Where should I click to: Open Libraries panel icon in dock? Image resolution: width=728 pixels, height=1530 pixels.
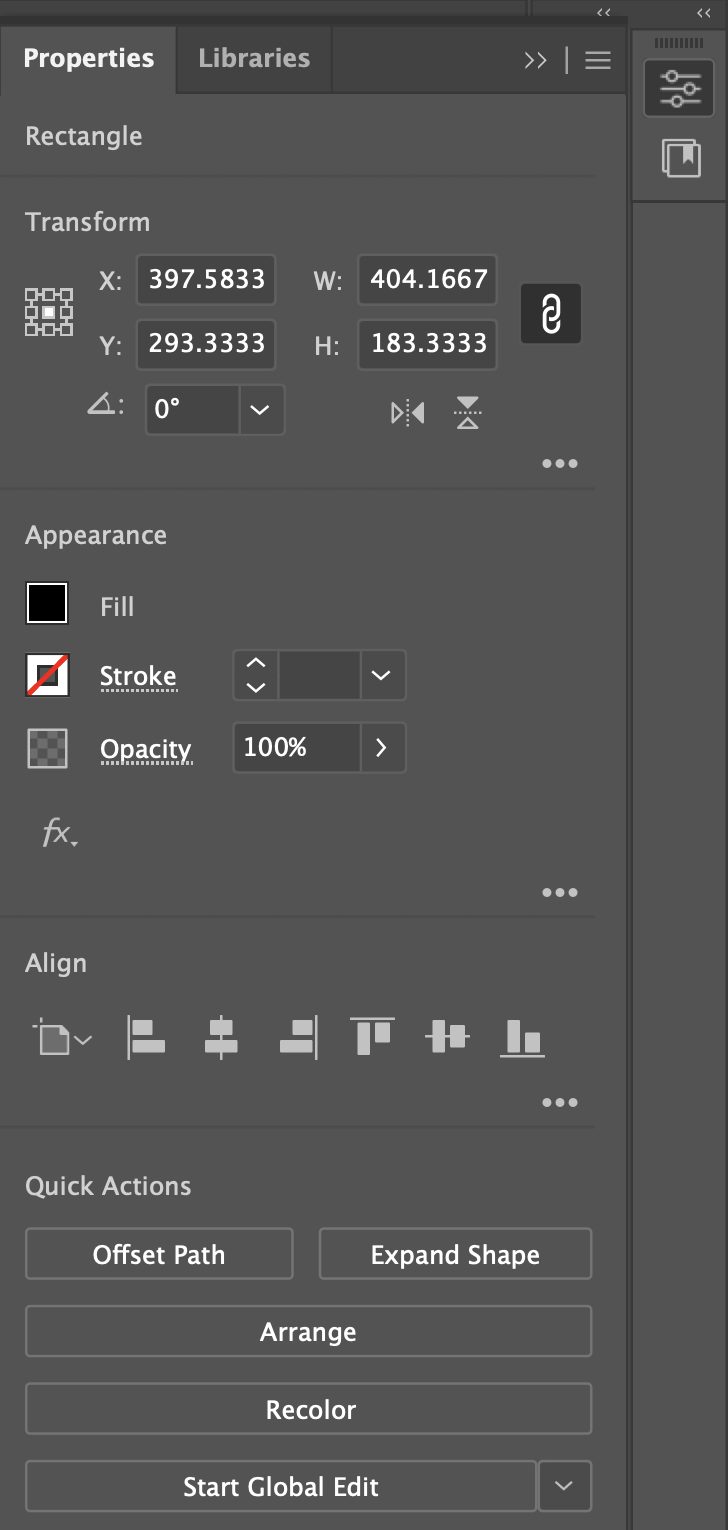[x=681, y=158]
